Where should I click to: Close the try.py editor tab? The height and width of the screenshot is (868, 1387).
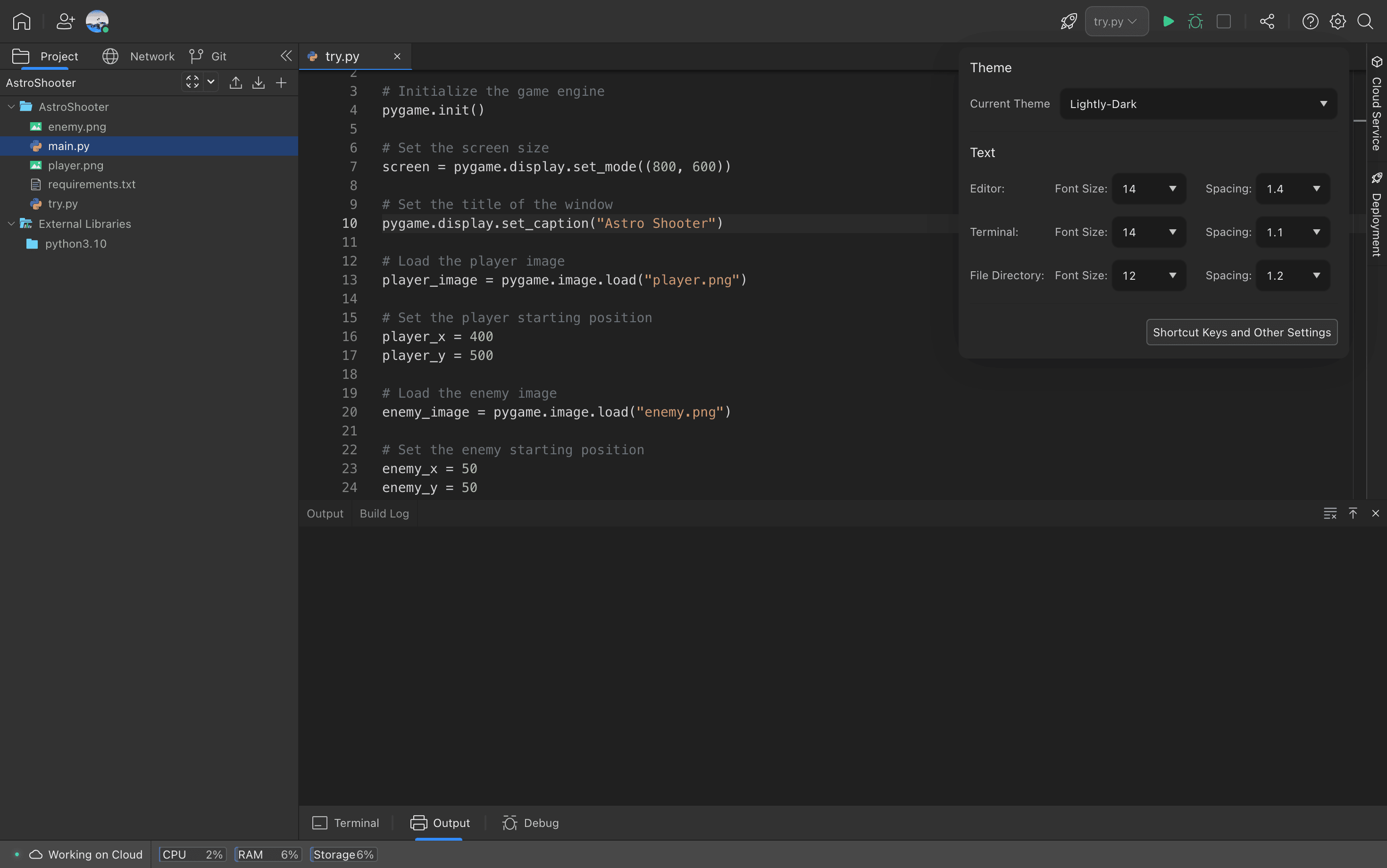coord(397,56)
